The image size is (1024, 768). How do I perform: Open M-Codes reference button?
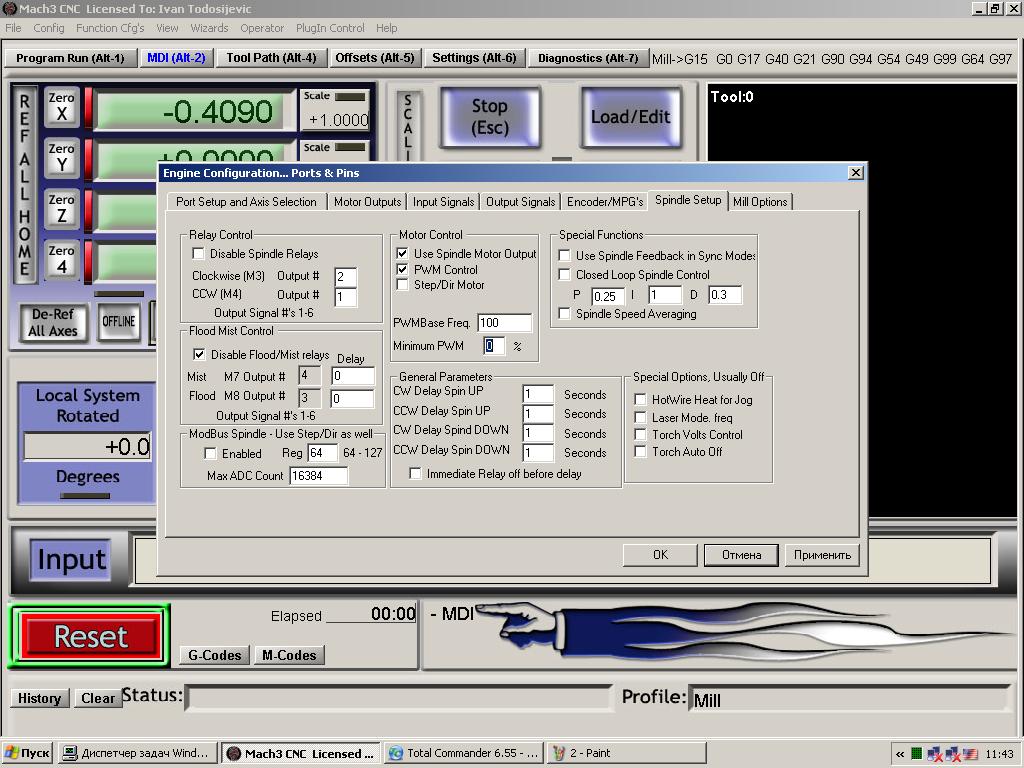tap(289, 655)
